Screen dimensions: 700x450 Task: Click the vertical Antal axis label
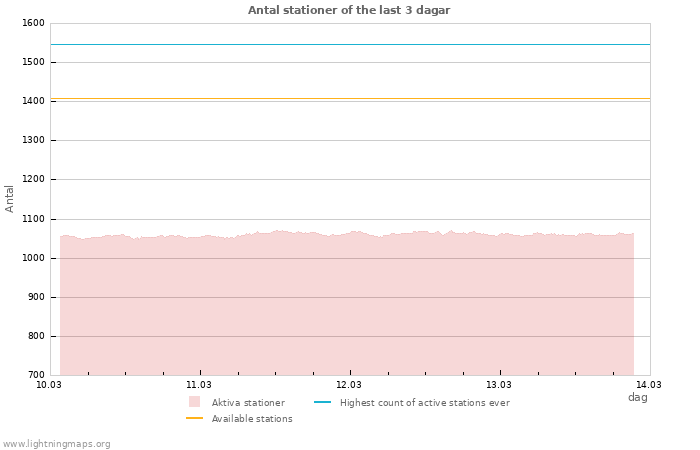click(x=10, y=198)
